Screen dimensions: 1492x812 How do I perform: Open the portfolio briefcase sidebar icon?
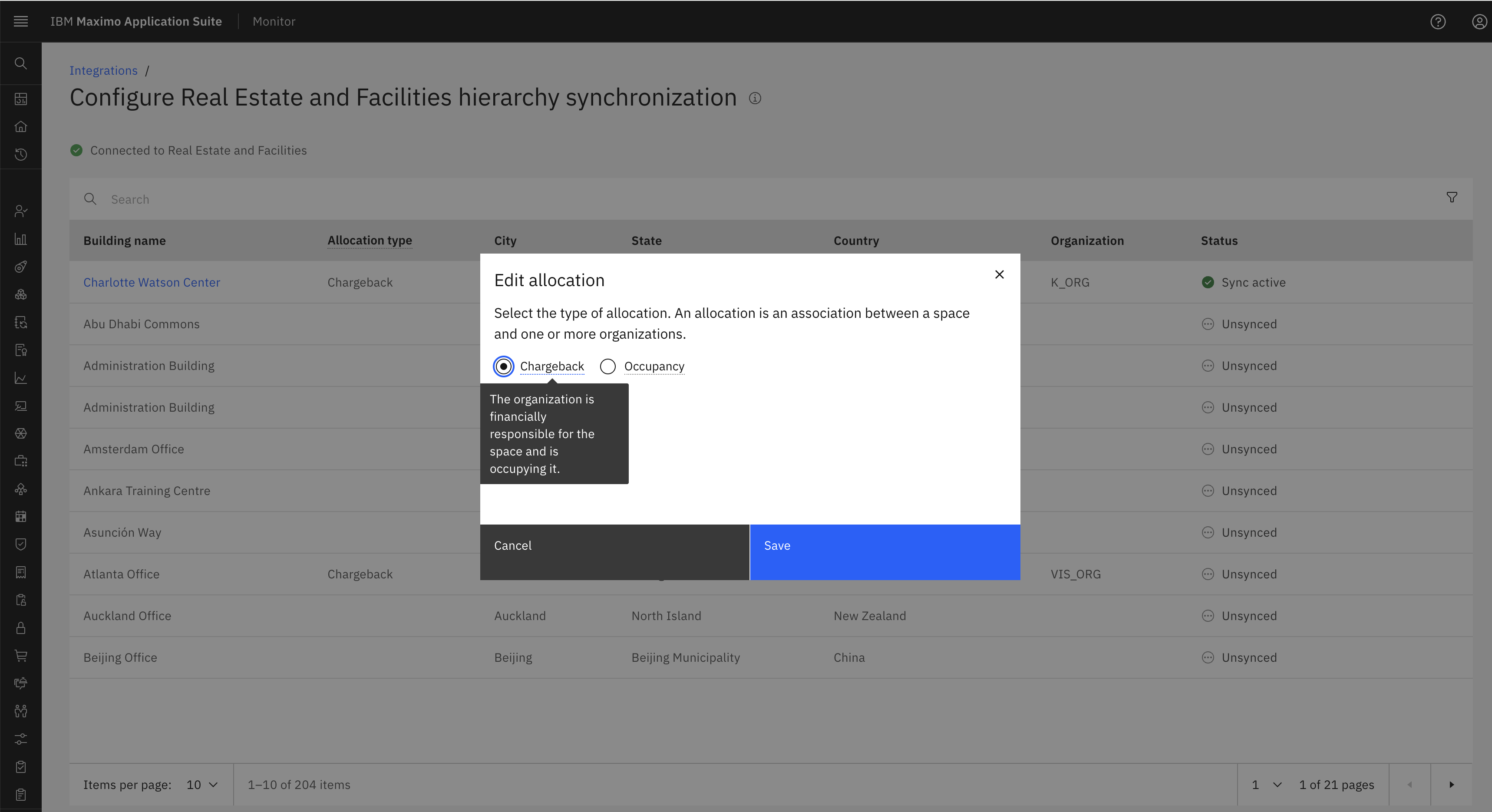(x=21, y=461)
